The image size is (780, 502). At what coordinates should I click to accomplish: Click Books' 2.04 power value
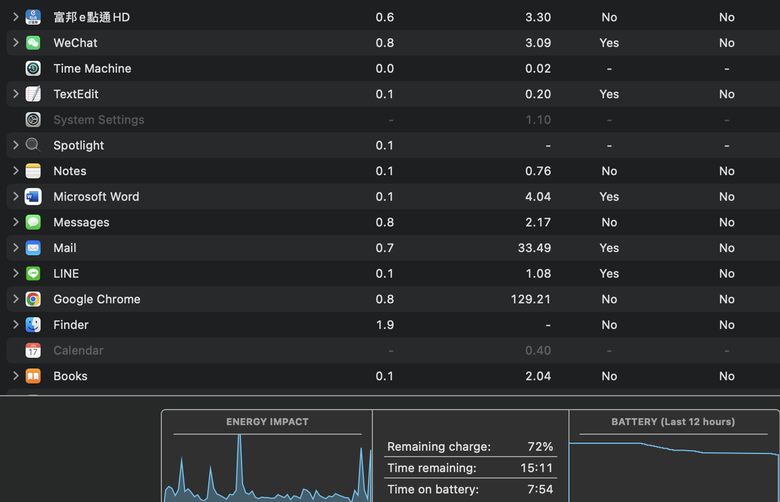click(538, 376)
